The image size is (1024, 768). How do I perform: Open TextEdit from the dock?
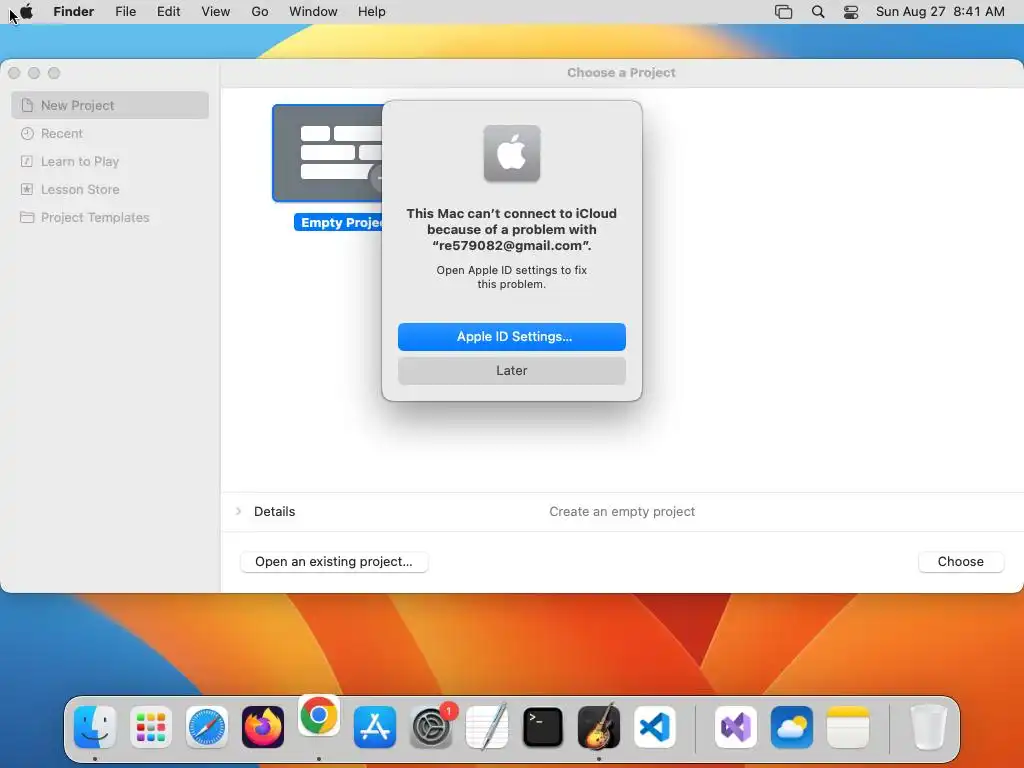[x=487, y=727]
